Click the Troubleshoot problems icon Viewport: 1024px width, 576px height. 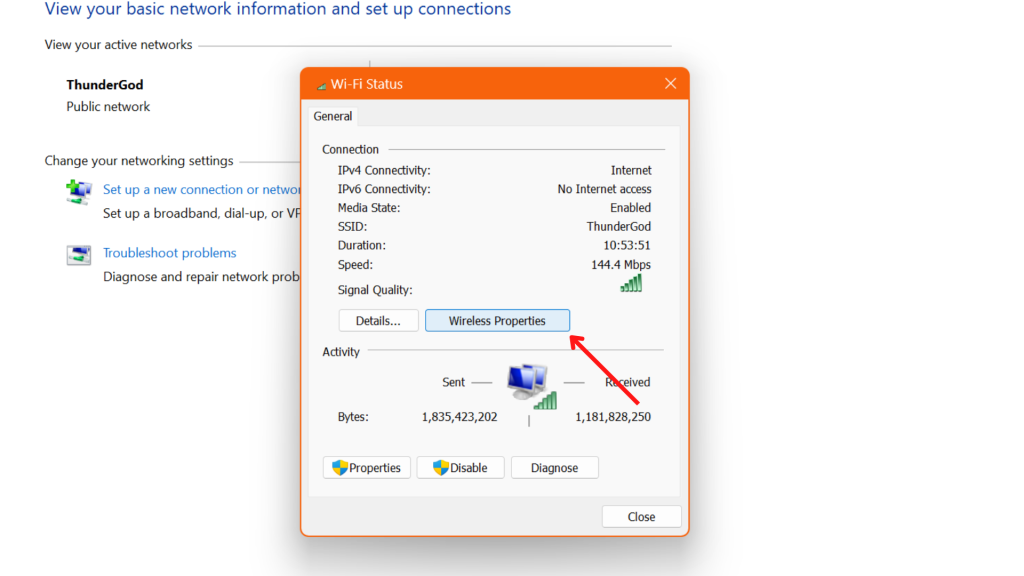(78, 255)
